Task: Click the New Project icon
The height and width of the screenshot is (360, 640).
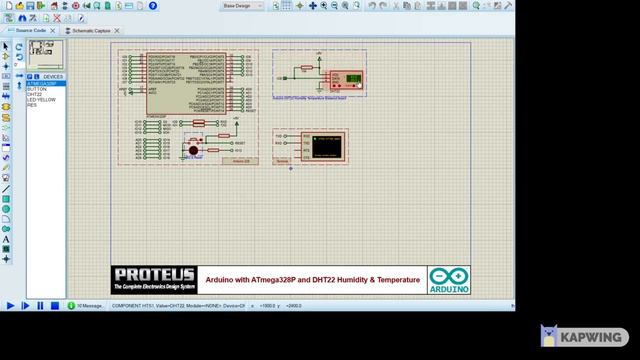Action: [x=9, y=6]
